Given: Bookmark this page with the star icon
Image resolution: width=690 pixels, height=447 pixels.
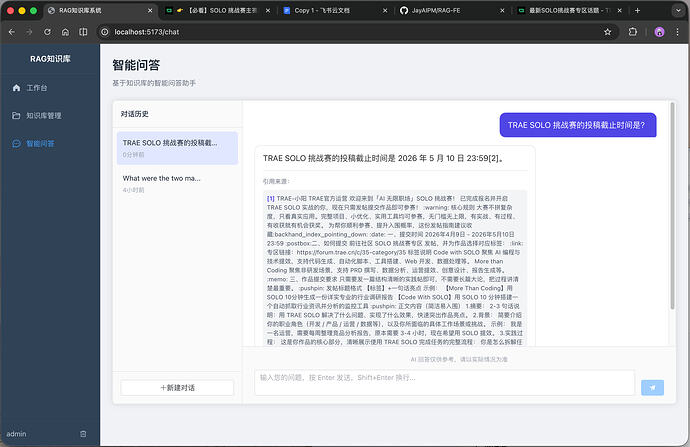Looking at the screenshot, I should (x=608, y=32).
